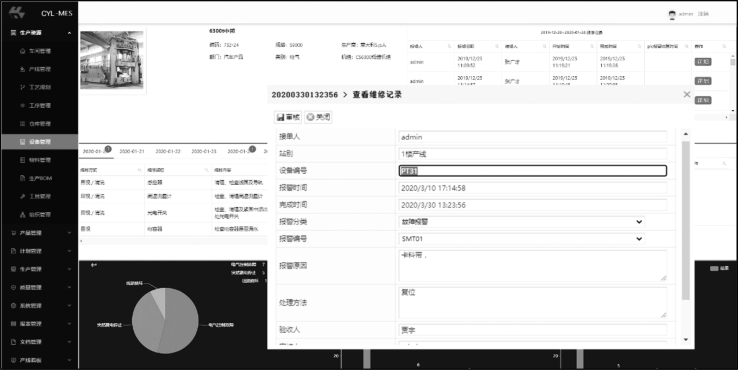Expand the 文档管理 sidebar group
Viewport: 738px width, 370px height.
[x=69, y=342]
